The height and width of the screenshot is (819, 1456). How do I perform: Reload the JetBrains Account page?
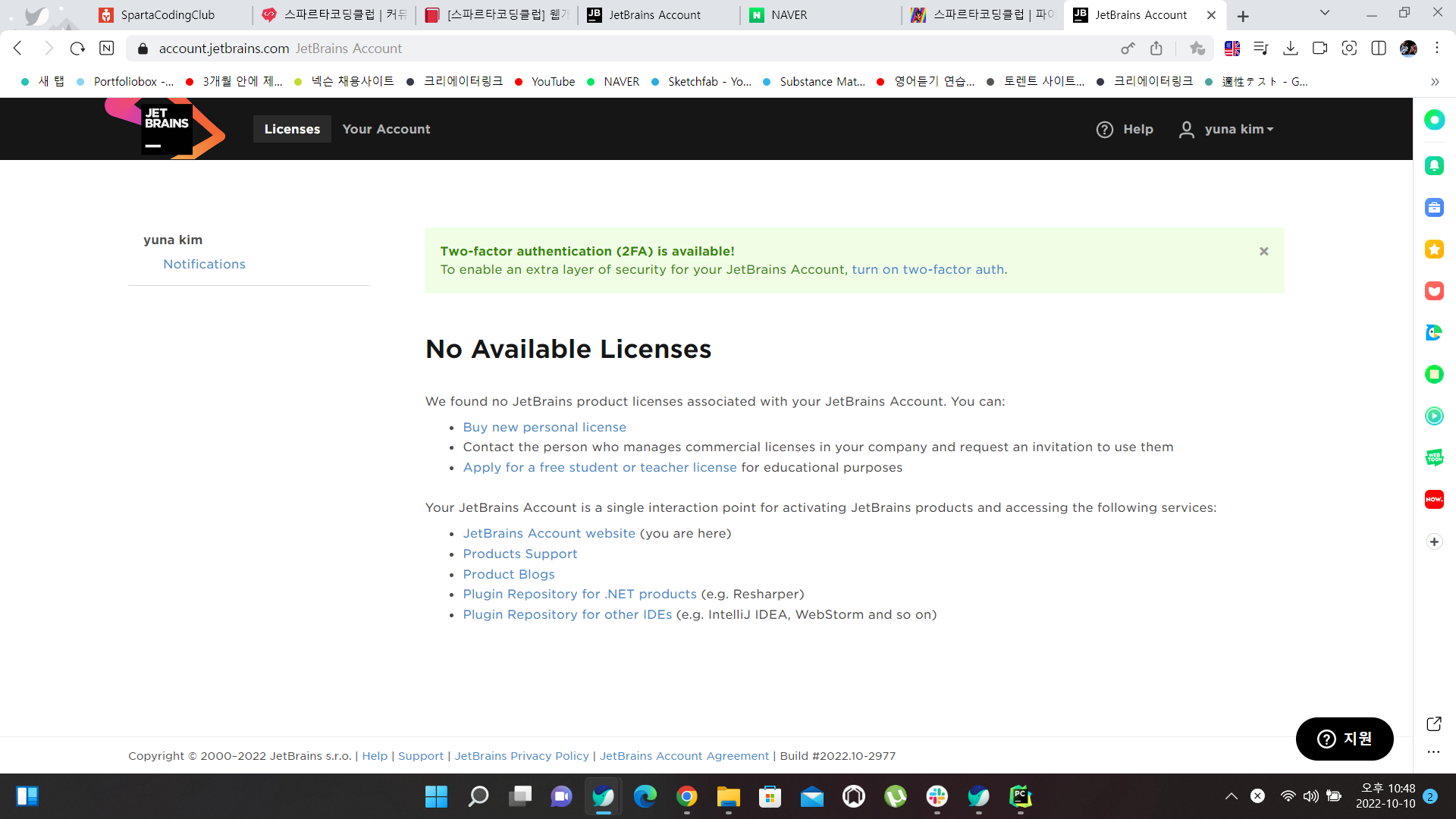(x=77, y=49)
